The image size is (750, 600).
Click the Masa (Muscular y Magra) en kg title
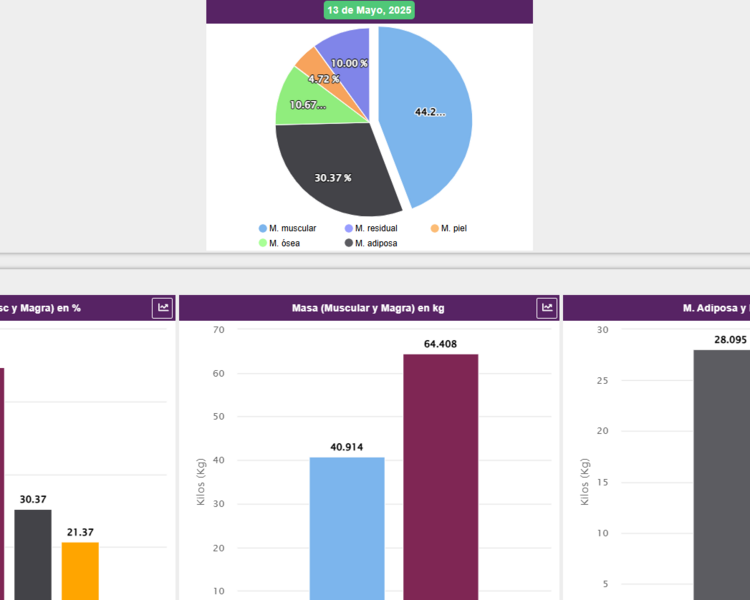pos(368,308)
